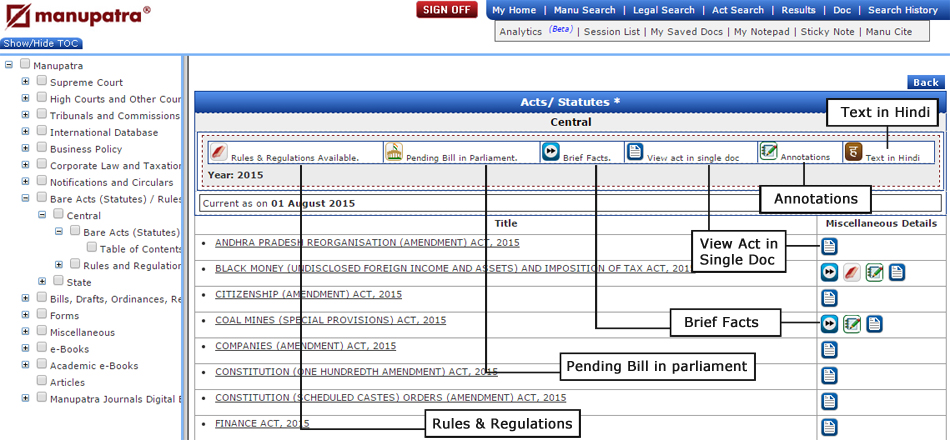
Task: Collapse the Central tree node
Action: pyautogui.click(x=42, y=215)
